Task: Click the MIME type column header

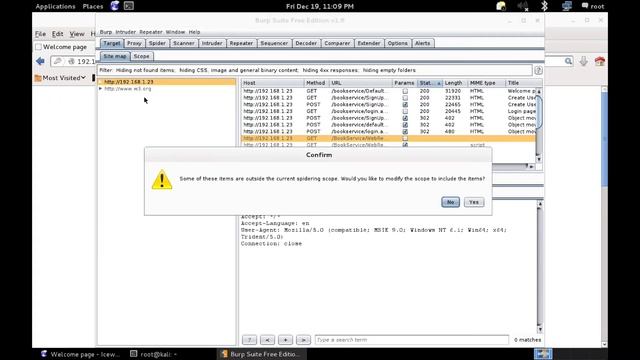Action: pos(486,83)
